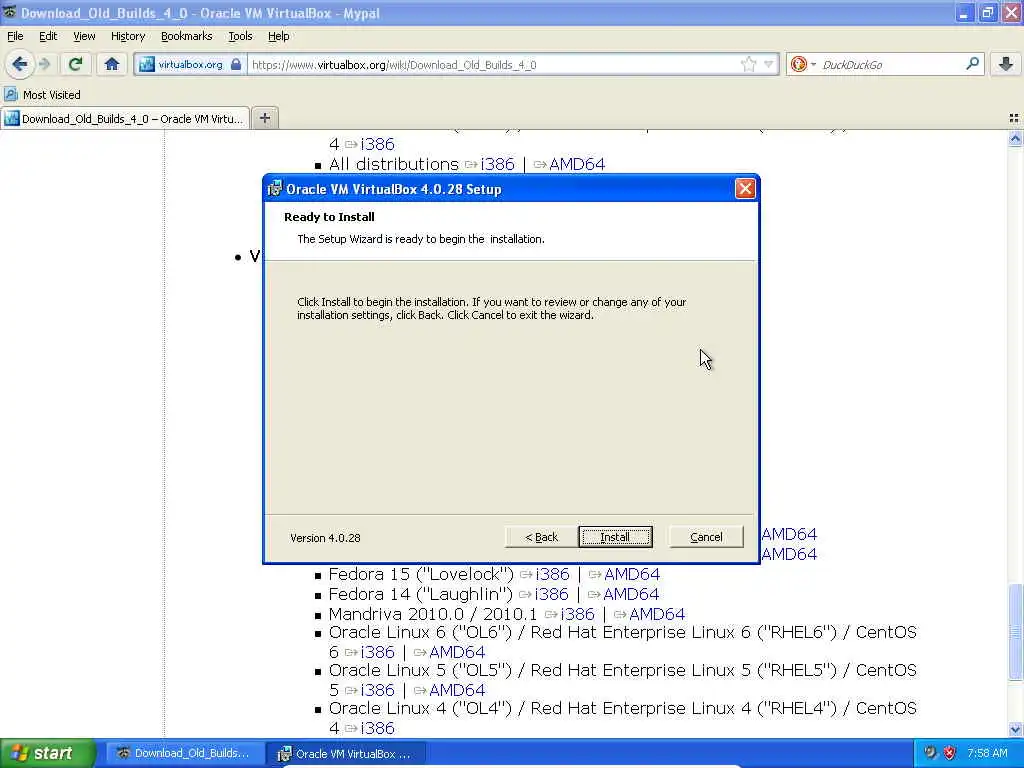Click the DuckDuckGo search field

(889, 65)
